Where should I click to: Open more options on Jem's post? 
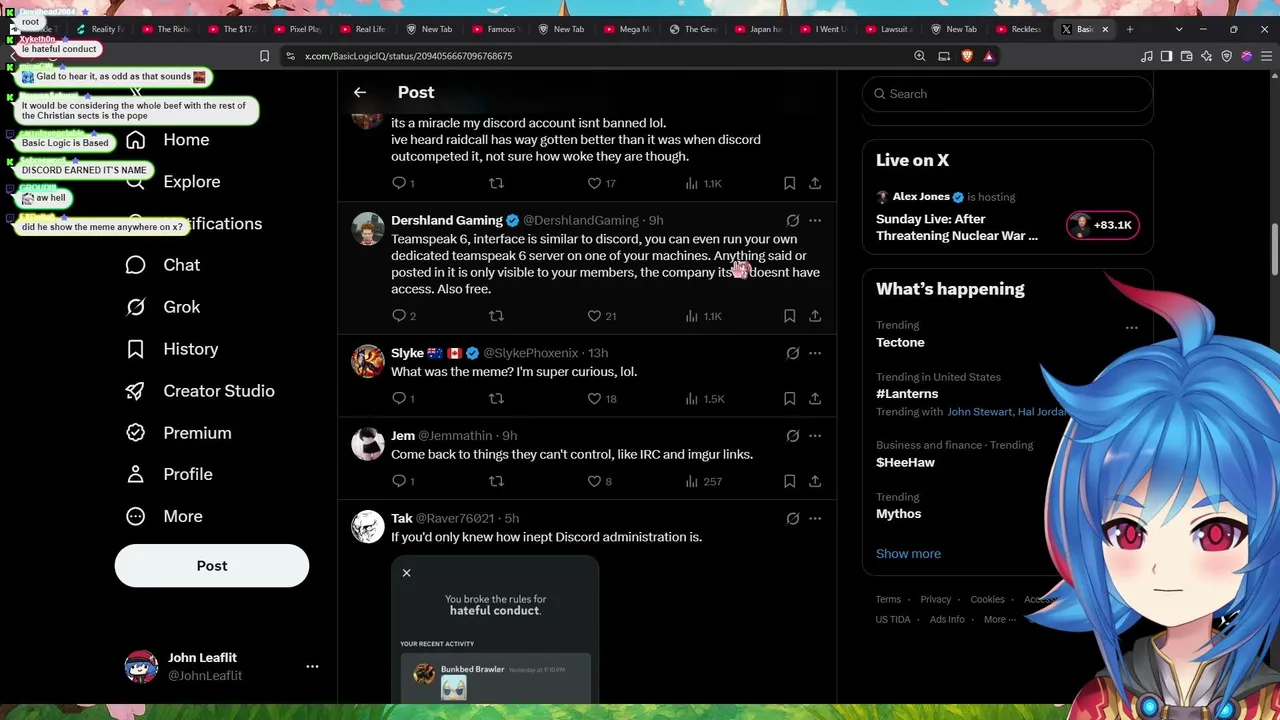(x=815, y=436)
